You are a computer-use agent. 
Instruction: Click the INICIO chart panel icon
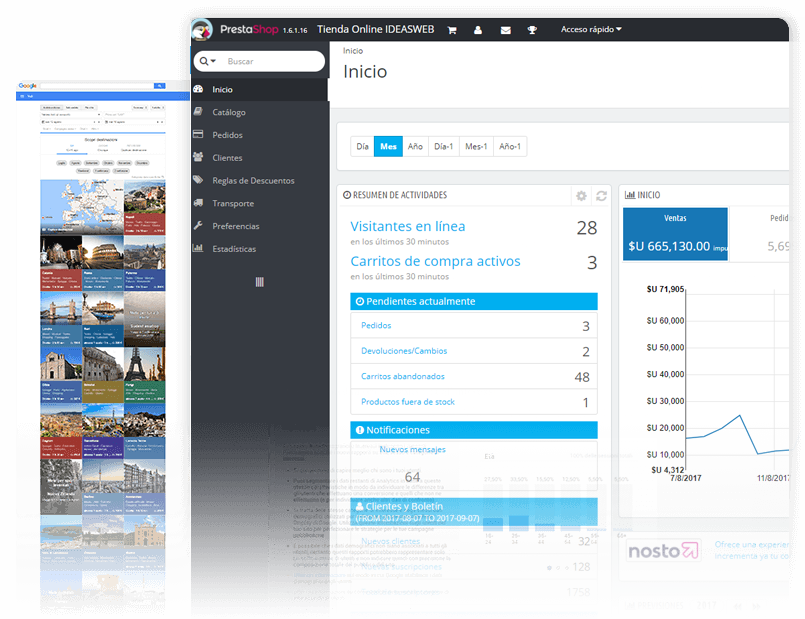pos(629,195)
